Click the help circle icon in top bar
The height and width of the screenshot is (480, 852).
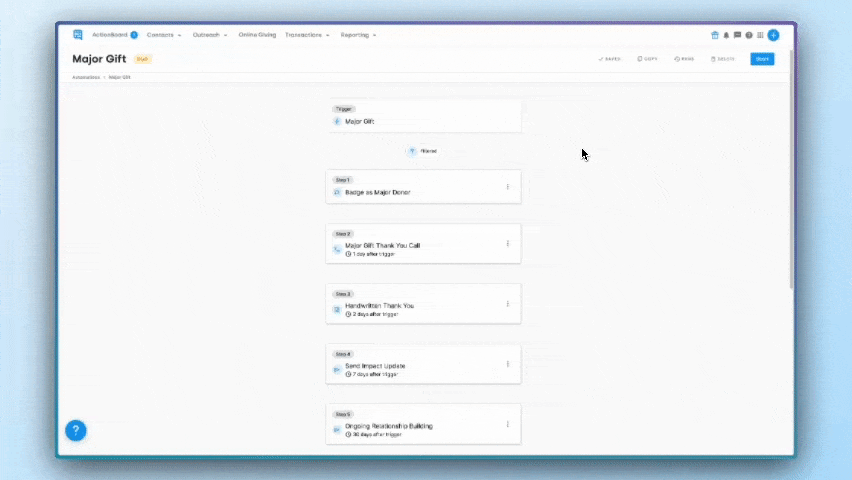pyautogui.click(x=749, y=35)
